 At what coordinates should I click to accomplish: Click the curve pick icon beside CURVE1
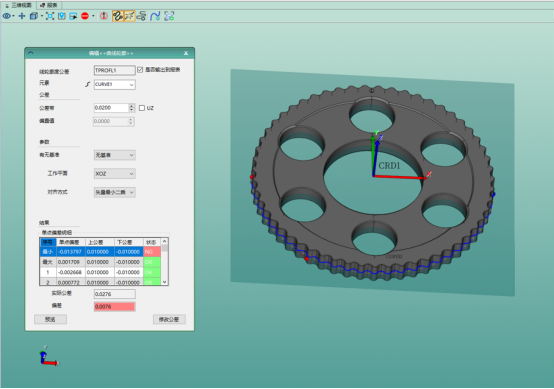click(x=88, y=84)
